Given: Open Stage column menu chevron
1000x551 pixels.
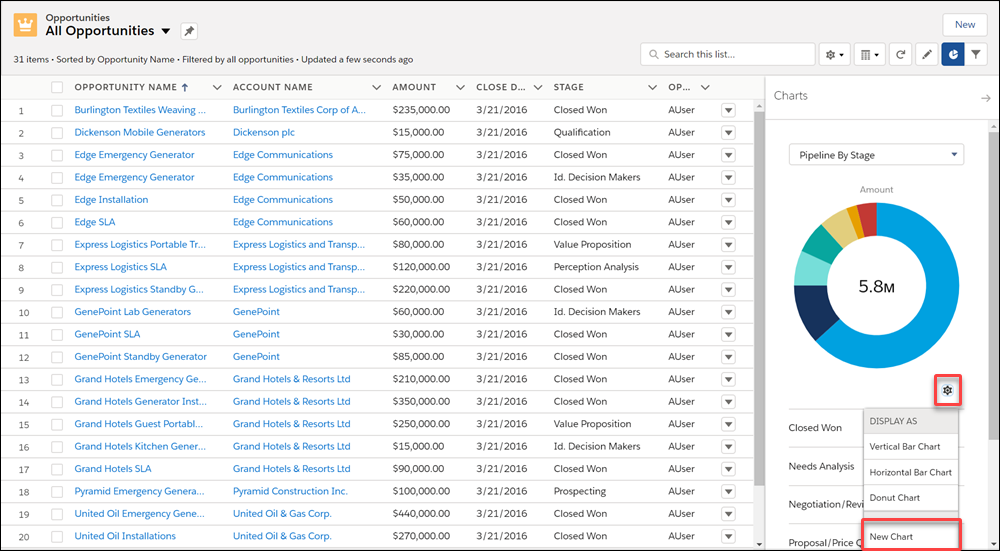Looking at the screenshot, I should pyautogui.click(x=652, y=87).
